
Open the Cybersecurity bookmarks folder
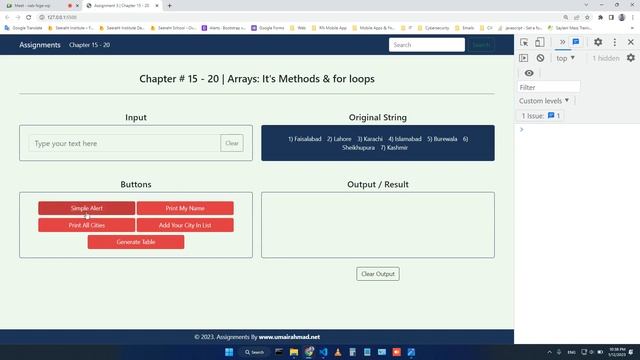pyautogui.click(x=433, y=28)
